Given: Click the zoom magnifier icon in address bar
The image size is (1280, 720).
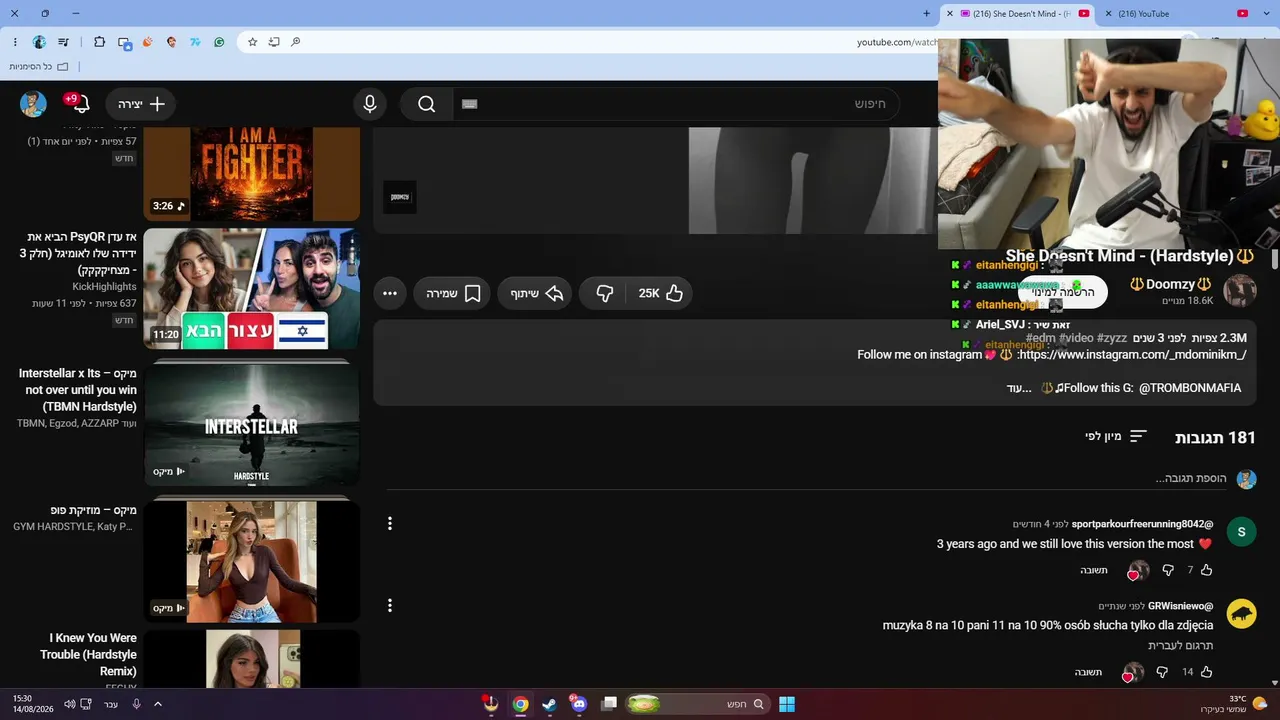Looking at the screenshot, I should pyautogui.click(x=295, y=42).
